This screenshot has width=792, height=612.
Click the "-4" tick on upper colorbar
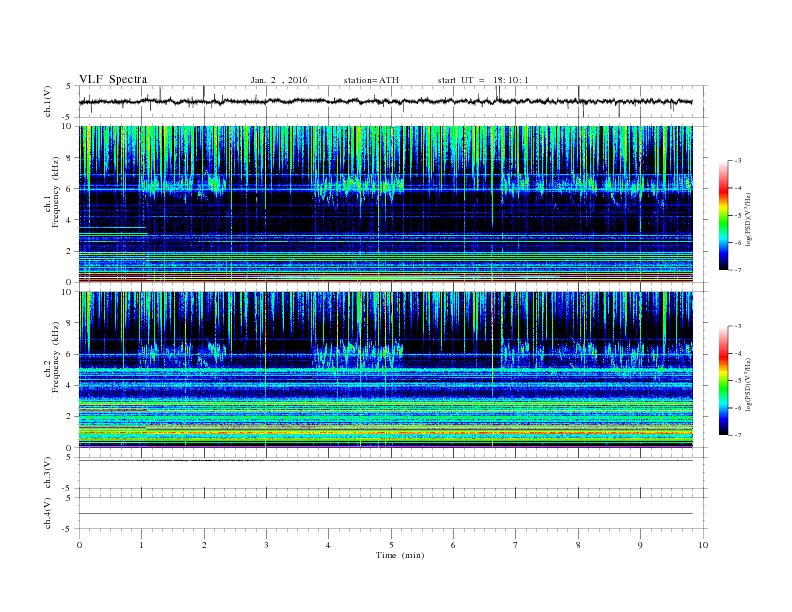738,188
